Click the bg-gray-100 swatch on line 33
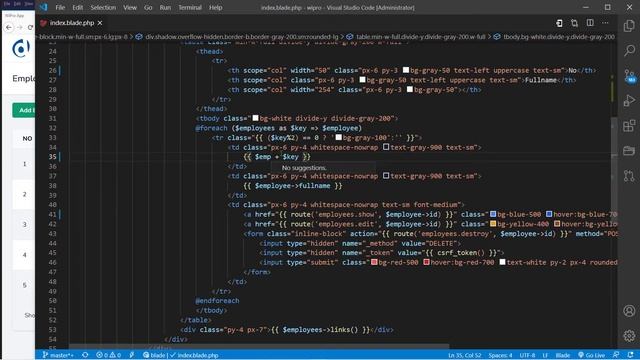 pyautogui.click(x=338, y=138)
